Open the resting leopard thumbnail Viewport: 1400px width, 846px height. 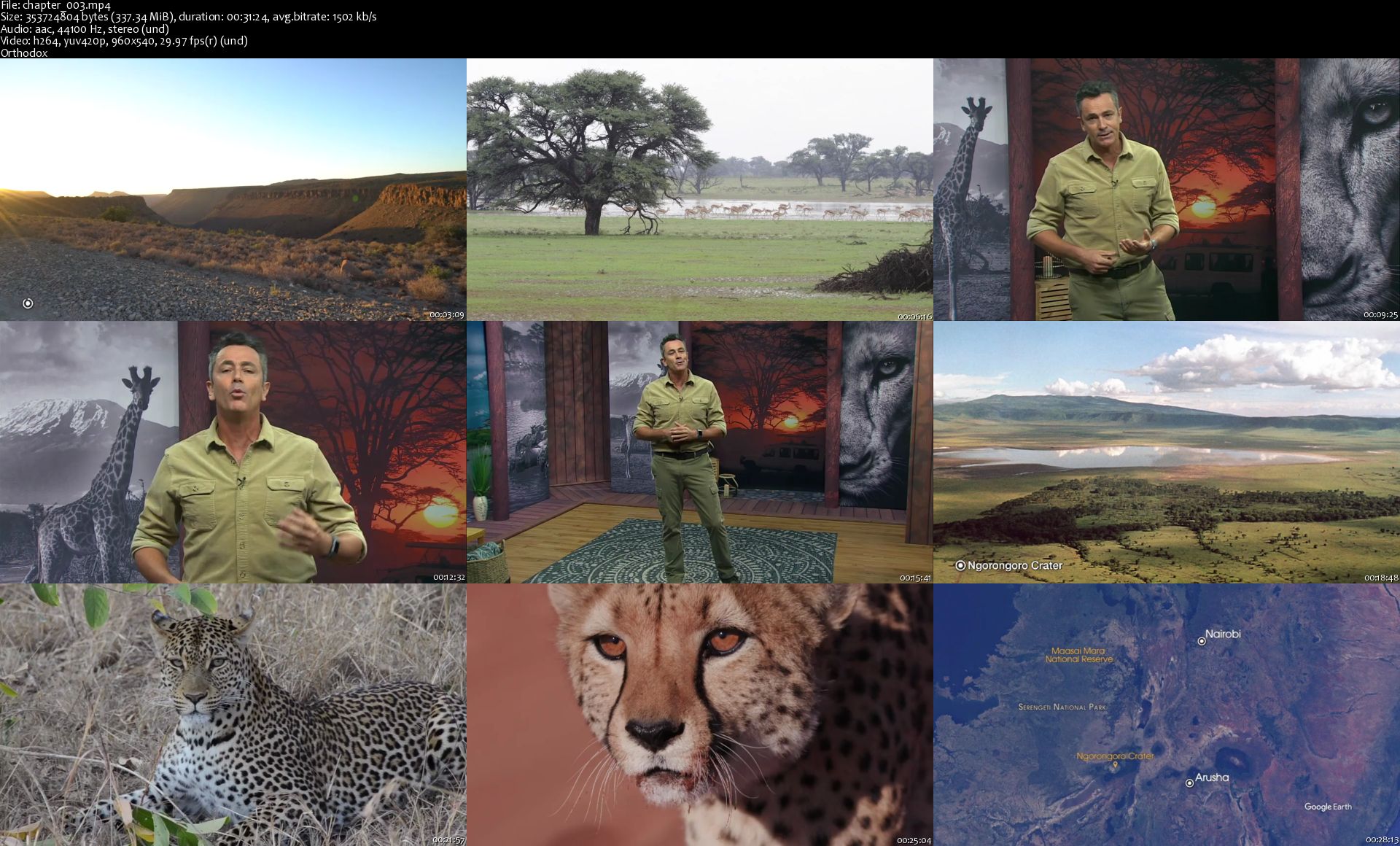point(233,715)
